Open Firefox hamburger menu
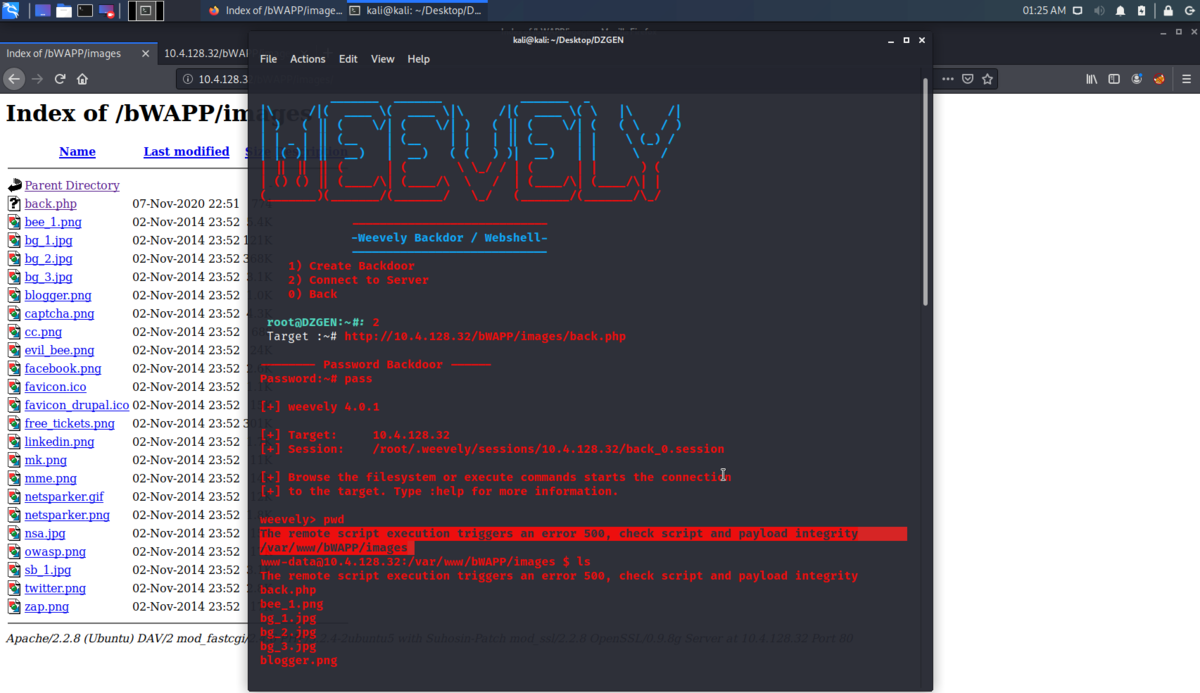1200x693 pixels. (x=1185, y=79)
